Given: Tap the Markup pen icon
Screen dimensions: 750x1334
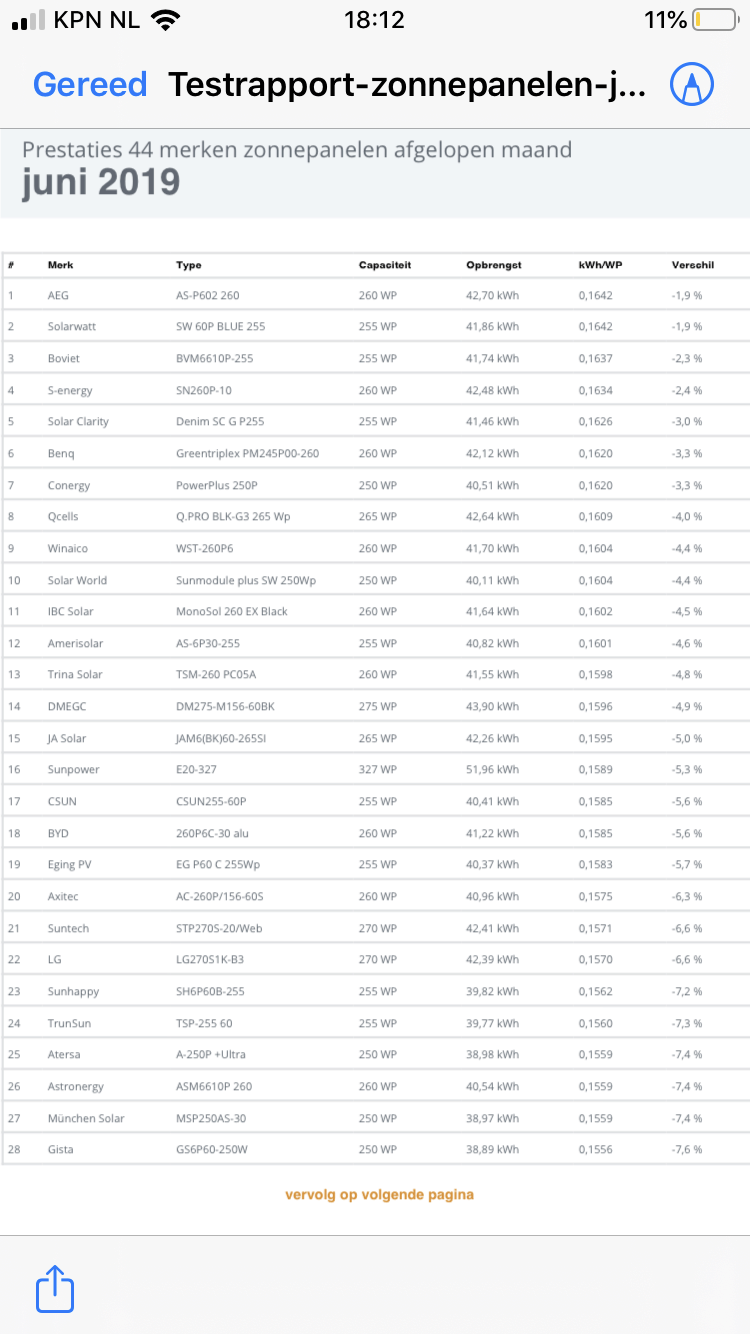Looking at the screenshot, I should 692,85.
